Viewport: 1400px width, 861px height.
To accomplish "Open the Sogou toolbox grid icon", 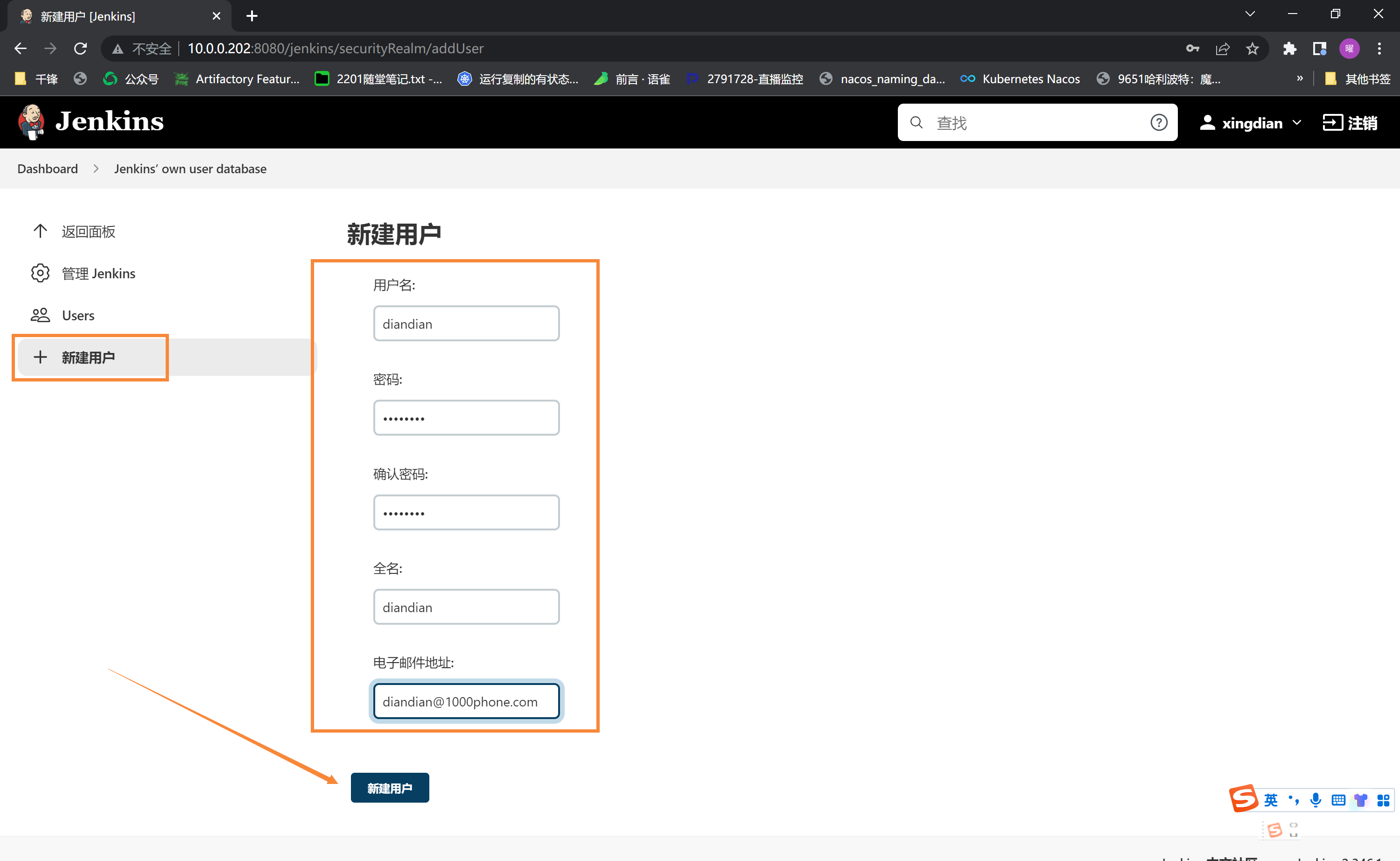I will point(1383,800).
